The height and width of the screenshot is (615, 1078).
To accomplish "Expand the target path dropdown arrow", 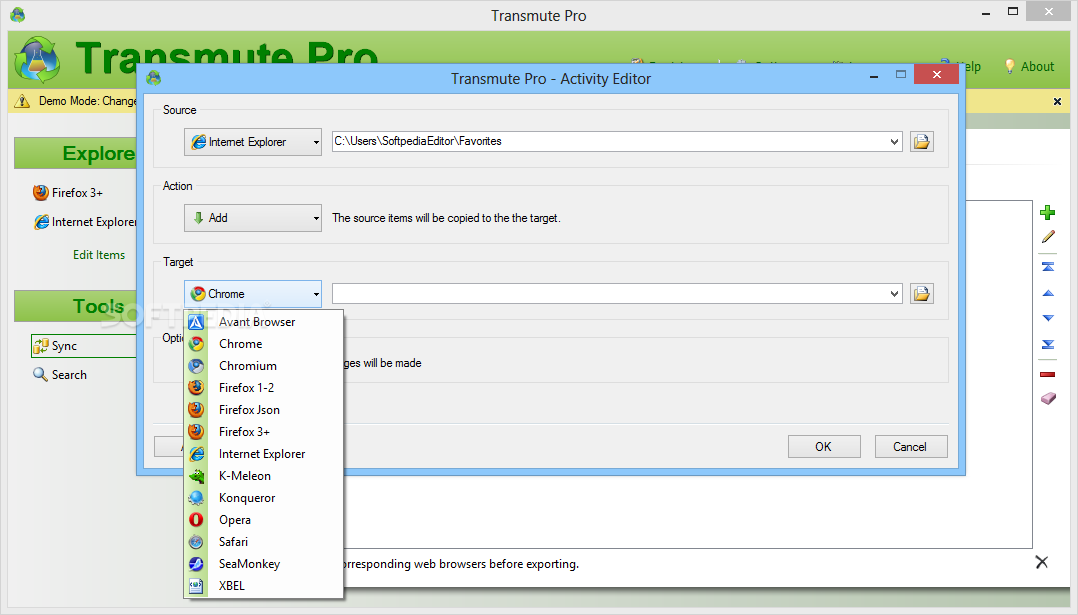I will click(x=894, y=294).
